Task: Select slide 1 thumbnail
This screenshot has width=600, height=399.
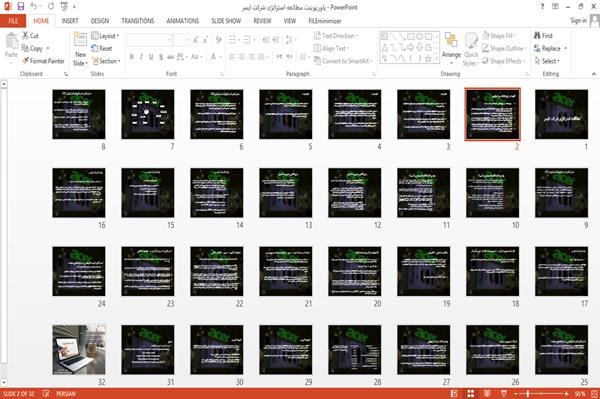Action: pos(561,114)
